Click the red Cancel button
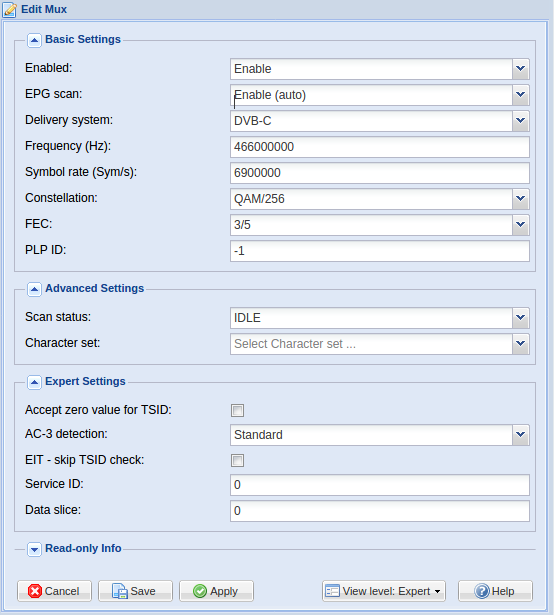This screenshot has width=554, height=615. pyautogui.click(x=54, y=591)
